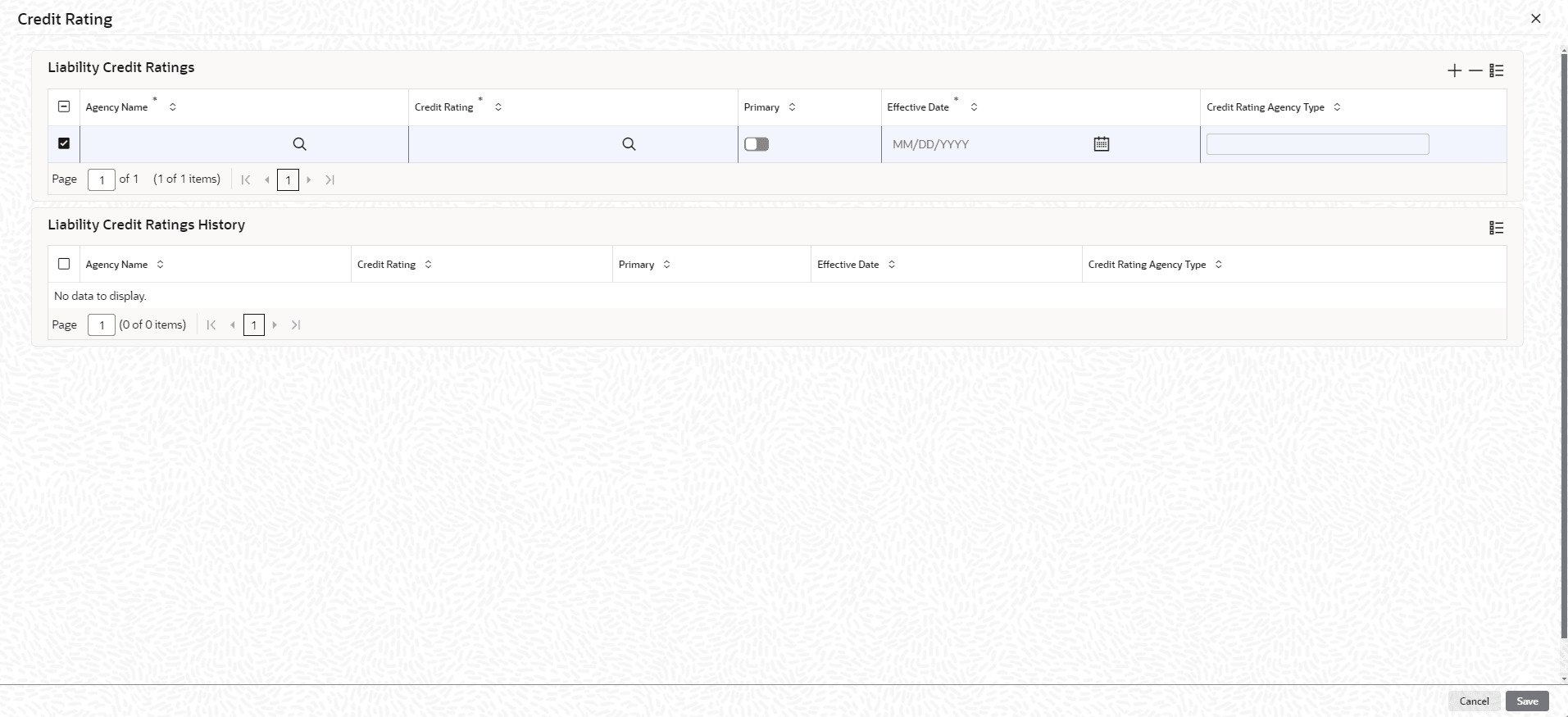Viewport: 1568px width, 717px height.
Task: Uncheck the first row checkbox in Credit Ratings
Action: click(64, 143)
